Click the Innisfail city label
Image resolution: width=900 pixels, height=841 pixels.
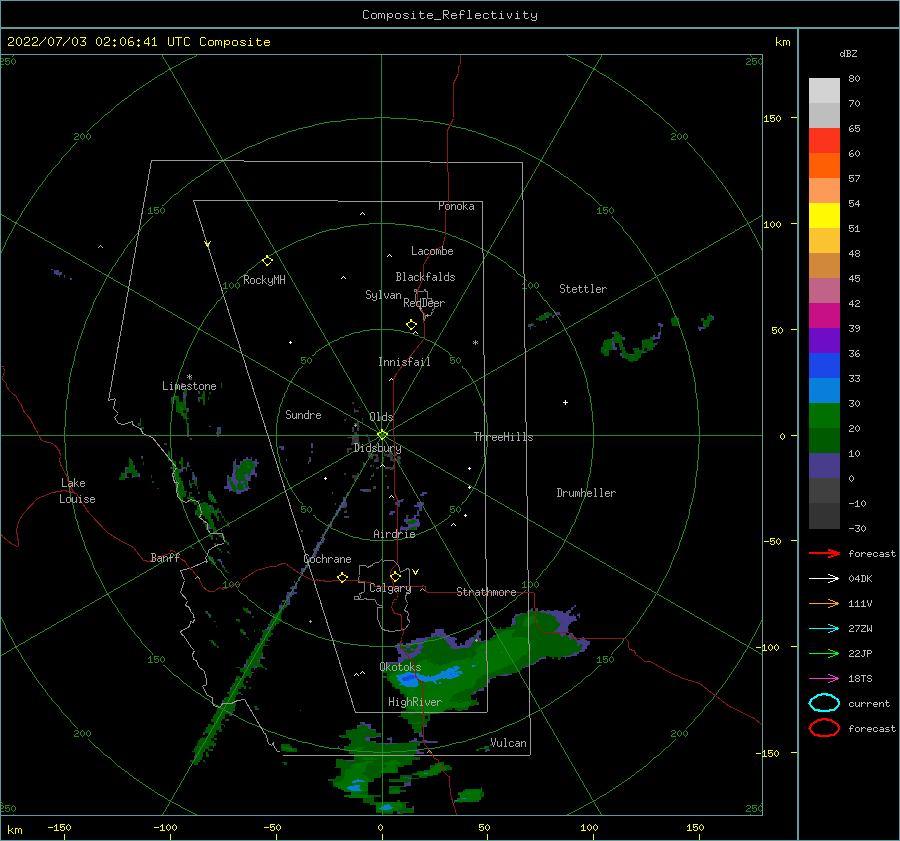click(404, 362)
